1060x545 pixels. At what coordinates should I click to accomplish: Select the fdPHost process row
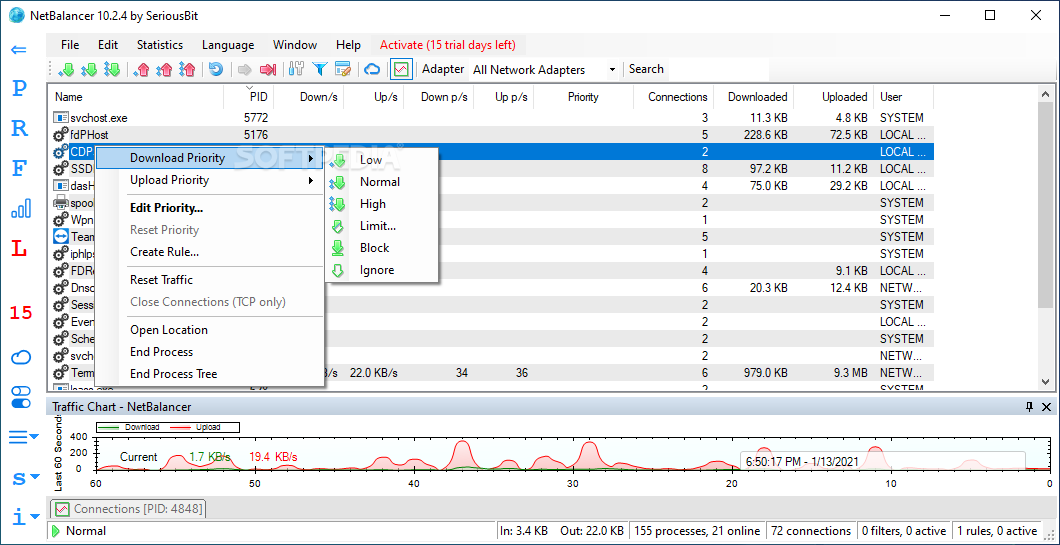[491, 135]
